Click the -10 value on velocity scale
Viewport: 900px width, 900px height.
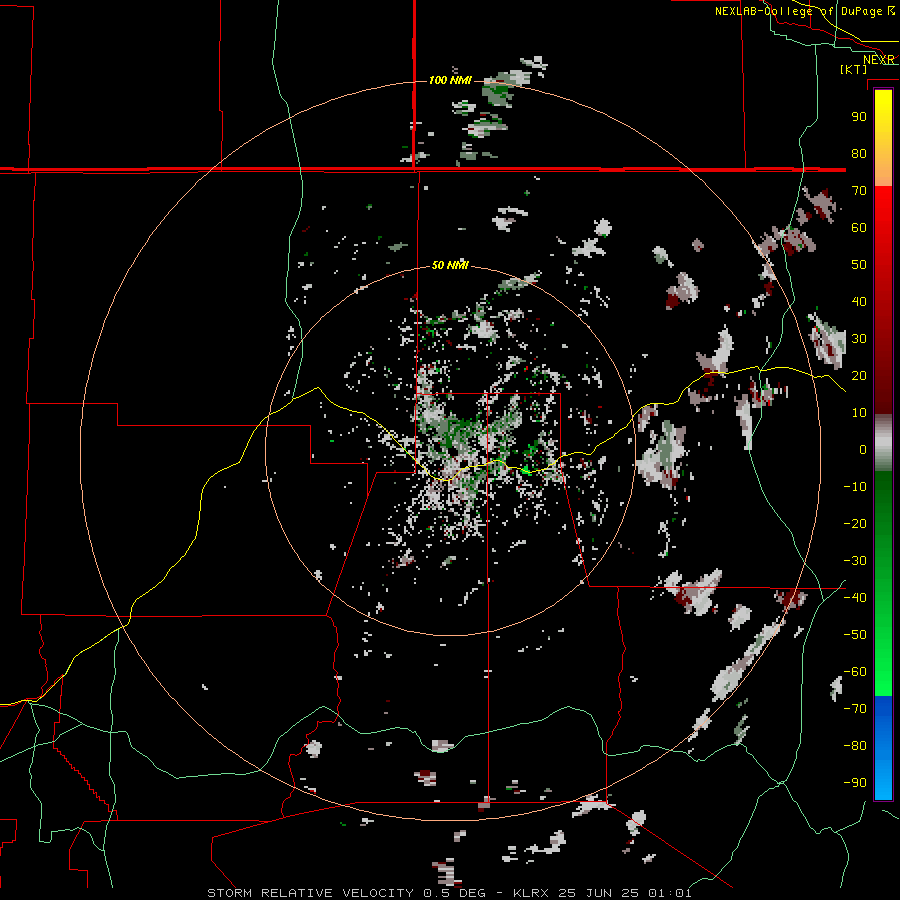pos(855,487)
